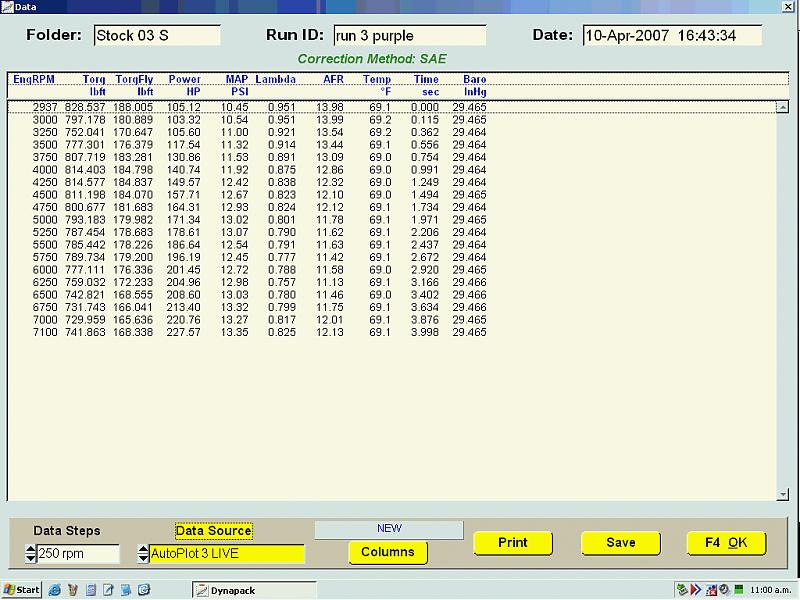Confirm with the F4 OK button
The width and height of the screenshot is (800, 600).
(x=727, y=543)
